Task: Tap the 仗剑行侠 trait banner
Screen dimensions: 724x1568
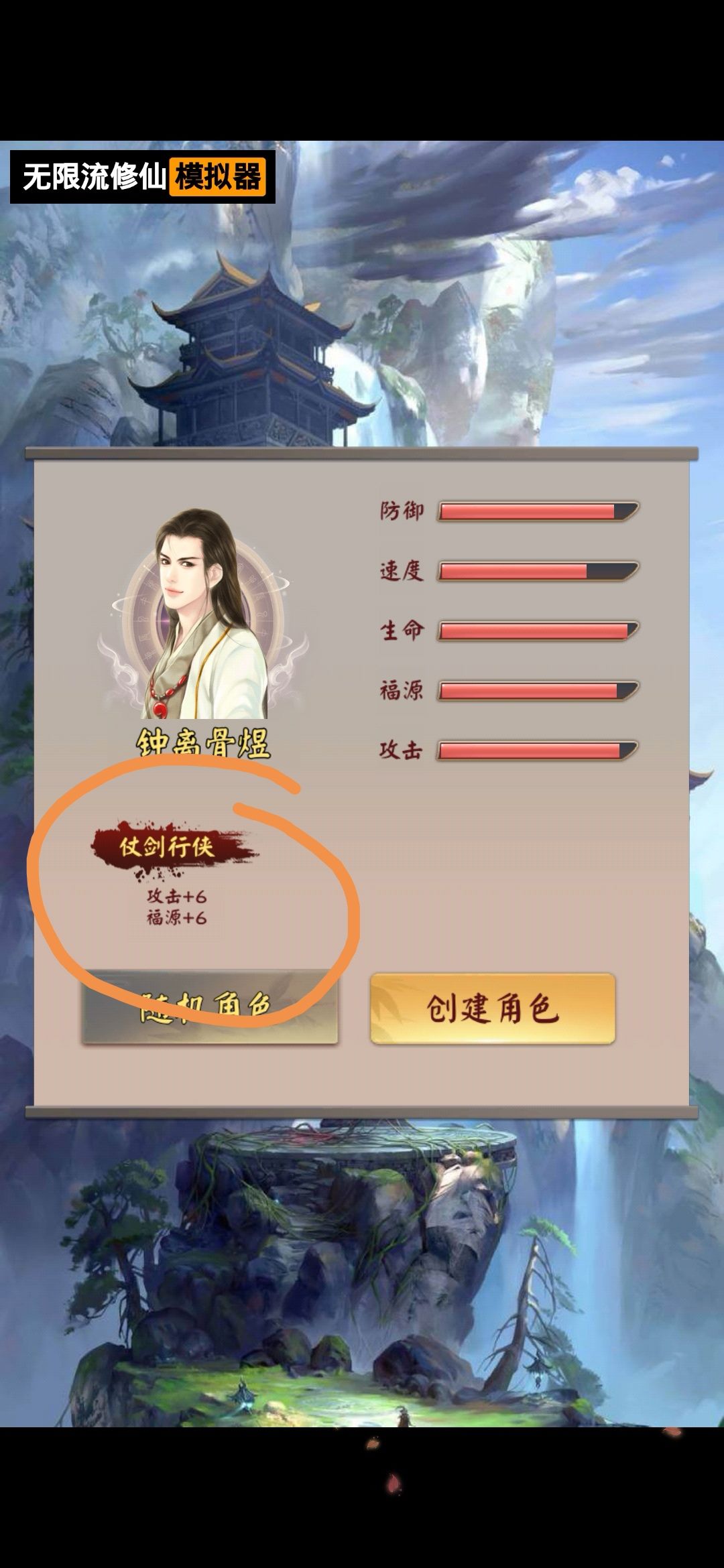Action: click(x=173, y=846)
